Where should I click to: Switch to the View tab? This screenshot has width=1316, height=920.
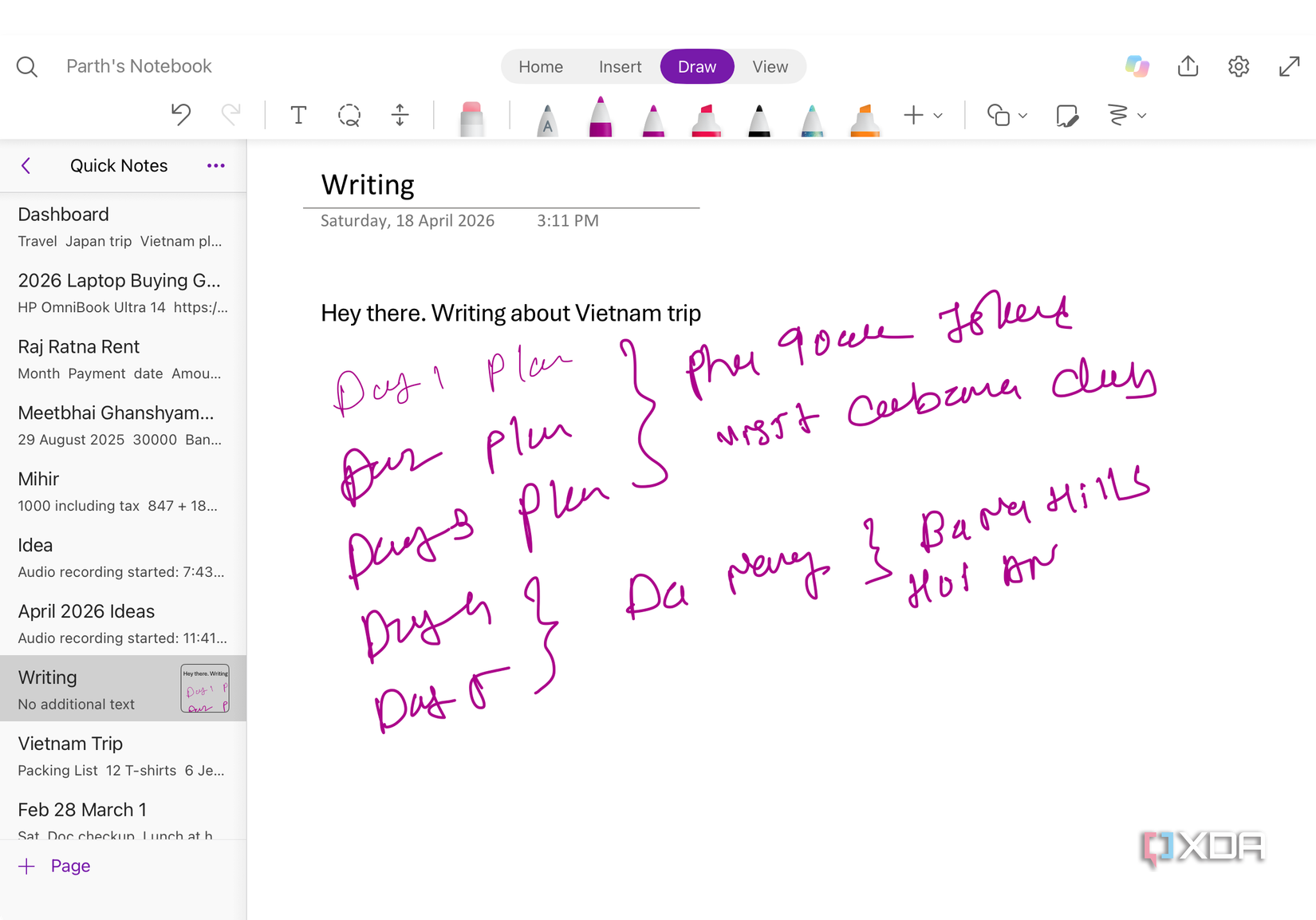(x=770, y=67)
